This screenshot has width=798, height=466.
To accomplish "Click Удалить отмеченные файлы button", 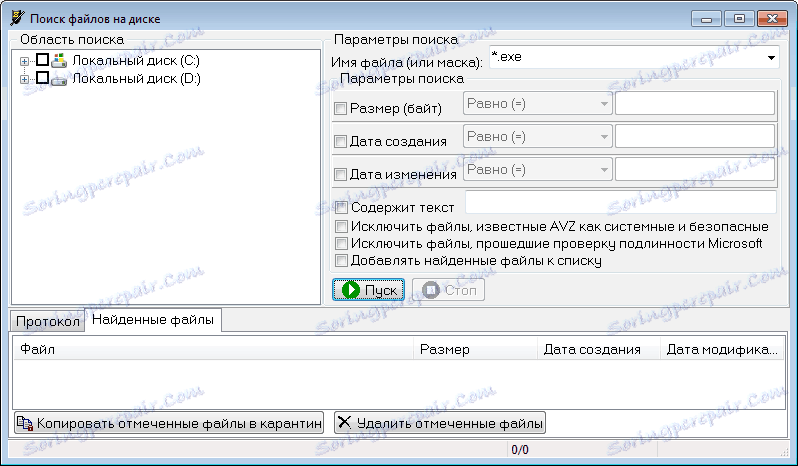I will coord(440,423).
